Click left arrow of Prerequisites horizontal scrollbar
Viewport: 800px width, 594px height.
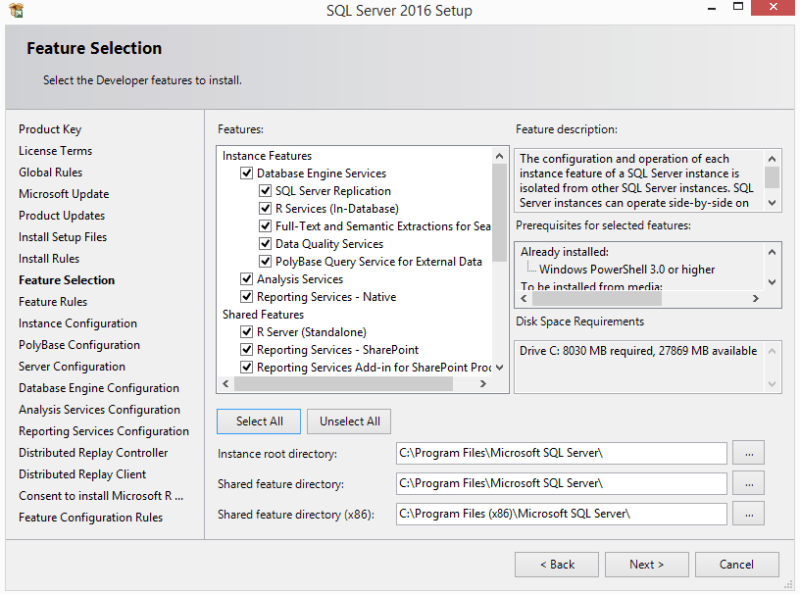(x=524, y=299)
